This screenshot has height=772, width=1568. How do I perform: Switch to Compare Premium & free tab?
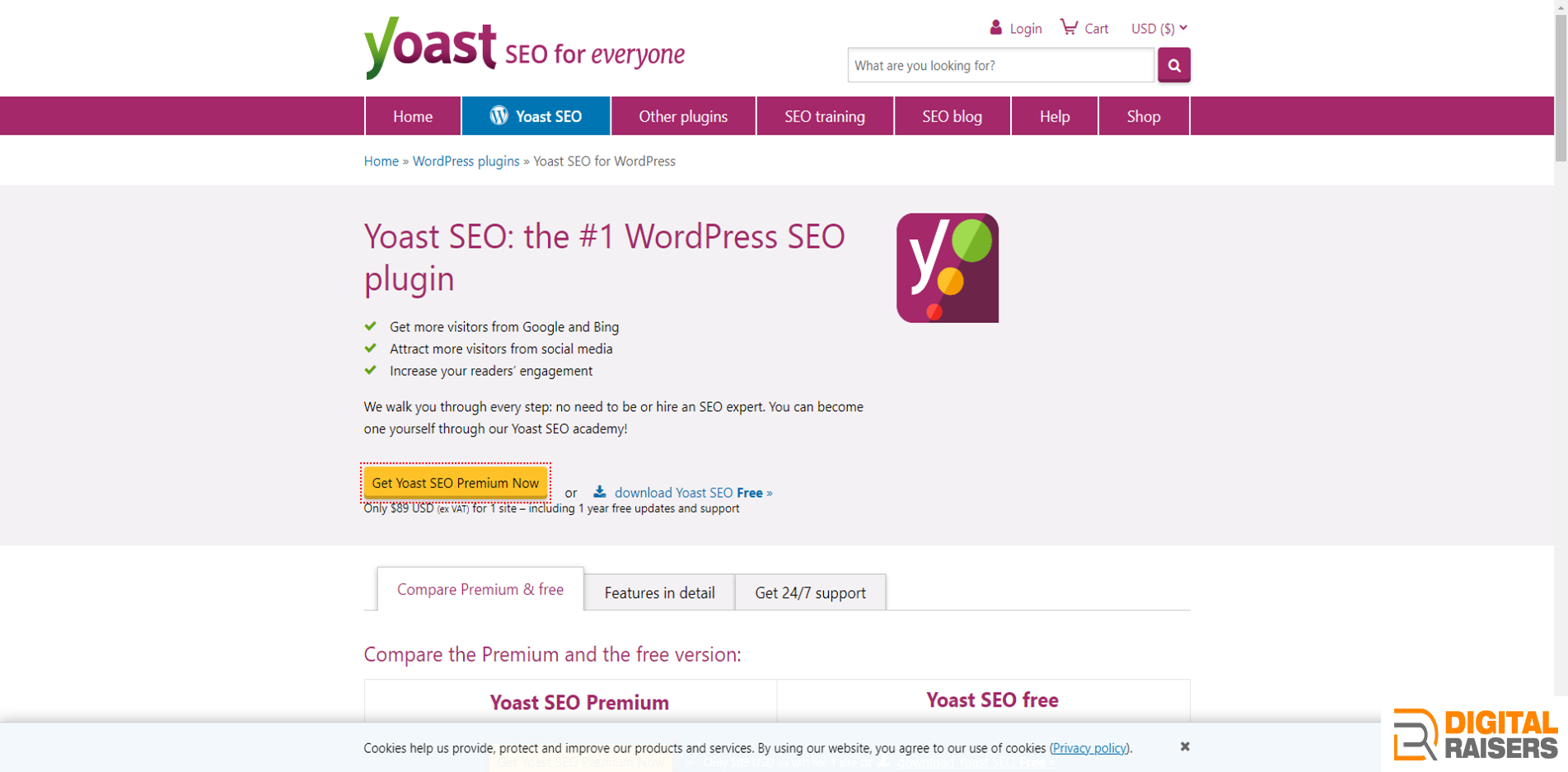coord(480,589)
